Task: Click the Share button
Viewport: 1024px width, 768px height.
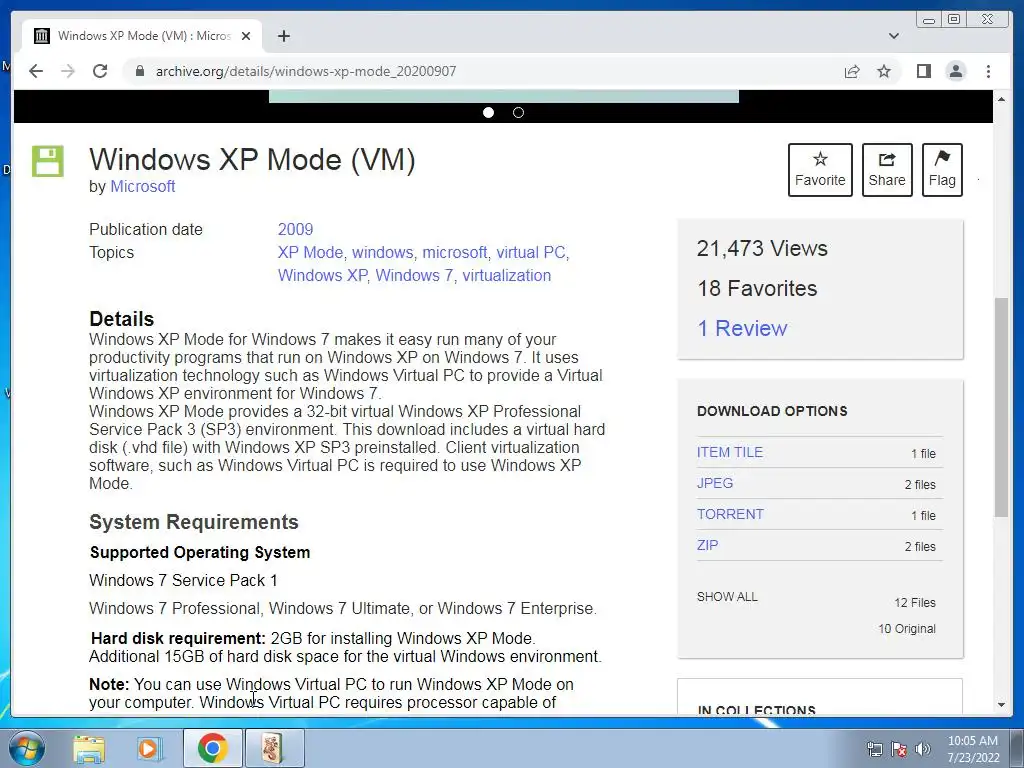Action: click(887, 170)
